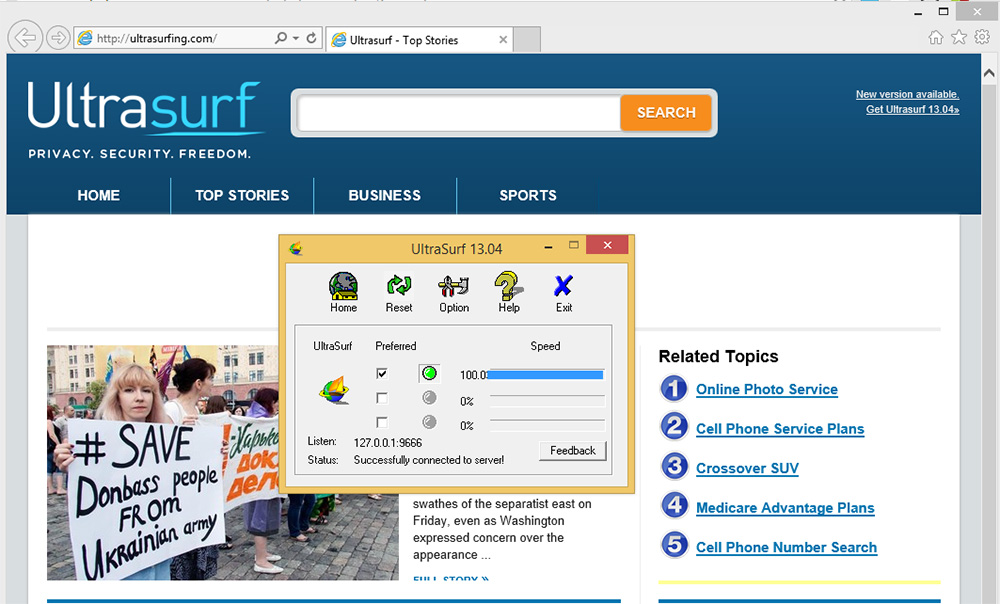Select the SPORTS menu item
The height and width of the screenshot is (604, 1000).
528,196
